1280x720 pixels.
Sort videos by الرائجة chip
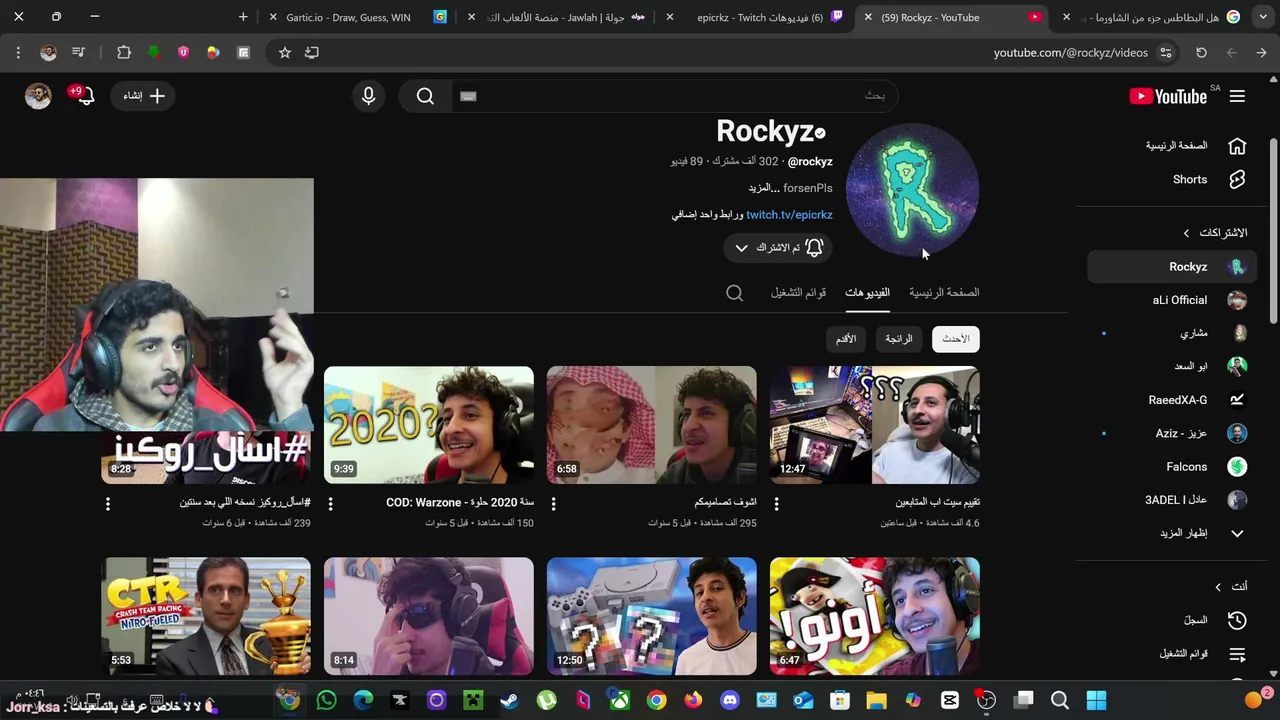899,339
